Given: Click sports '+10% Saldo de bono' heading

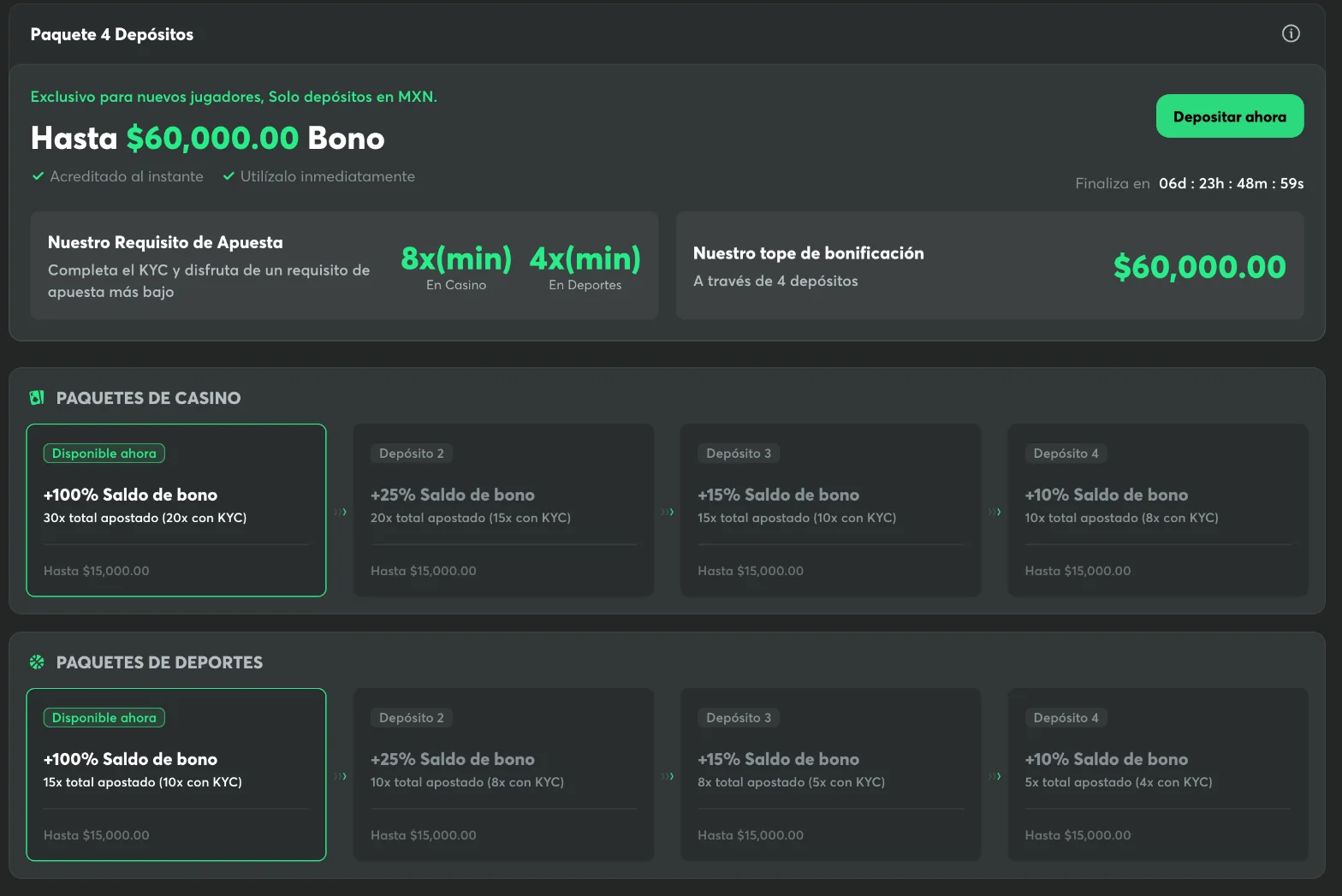Looking at the screenshot, I should point(1107,759).
